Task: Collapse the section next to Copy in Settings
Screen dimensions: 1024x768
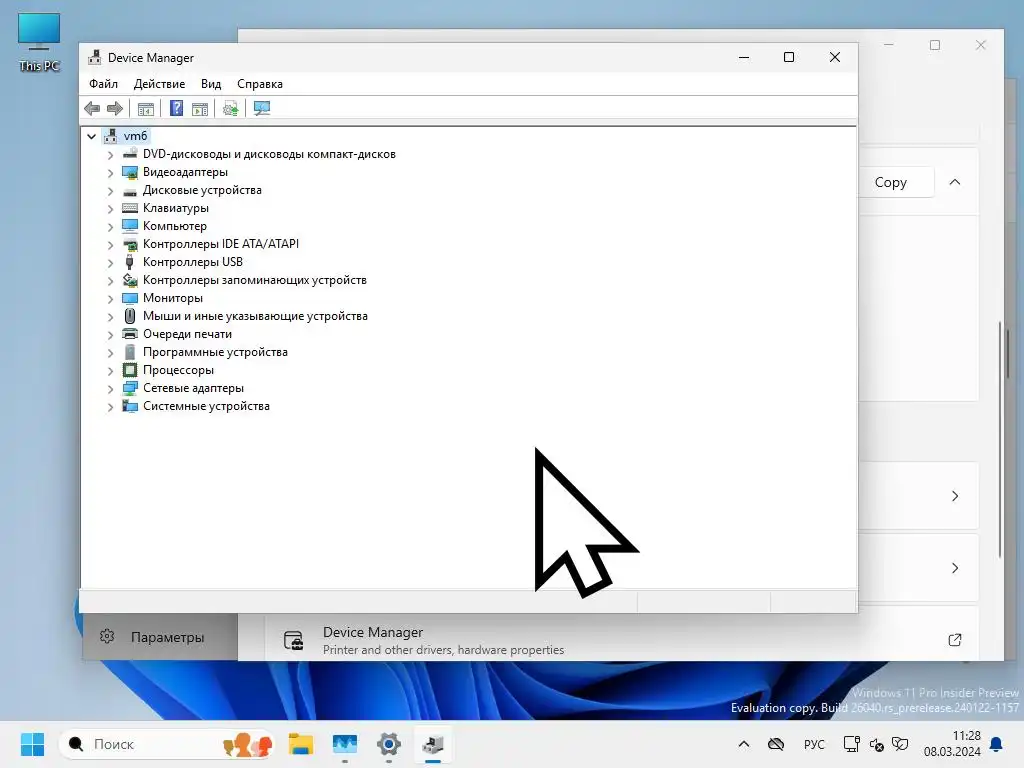Action: [955, 182]
